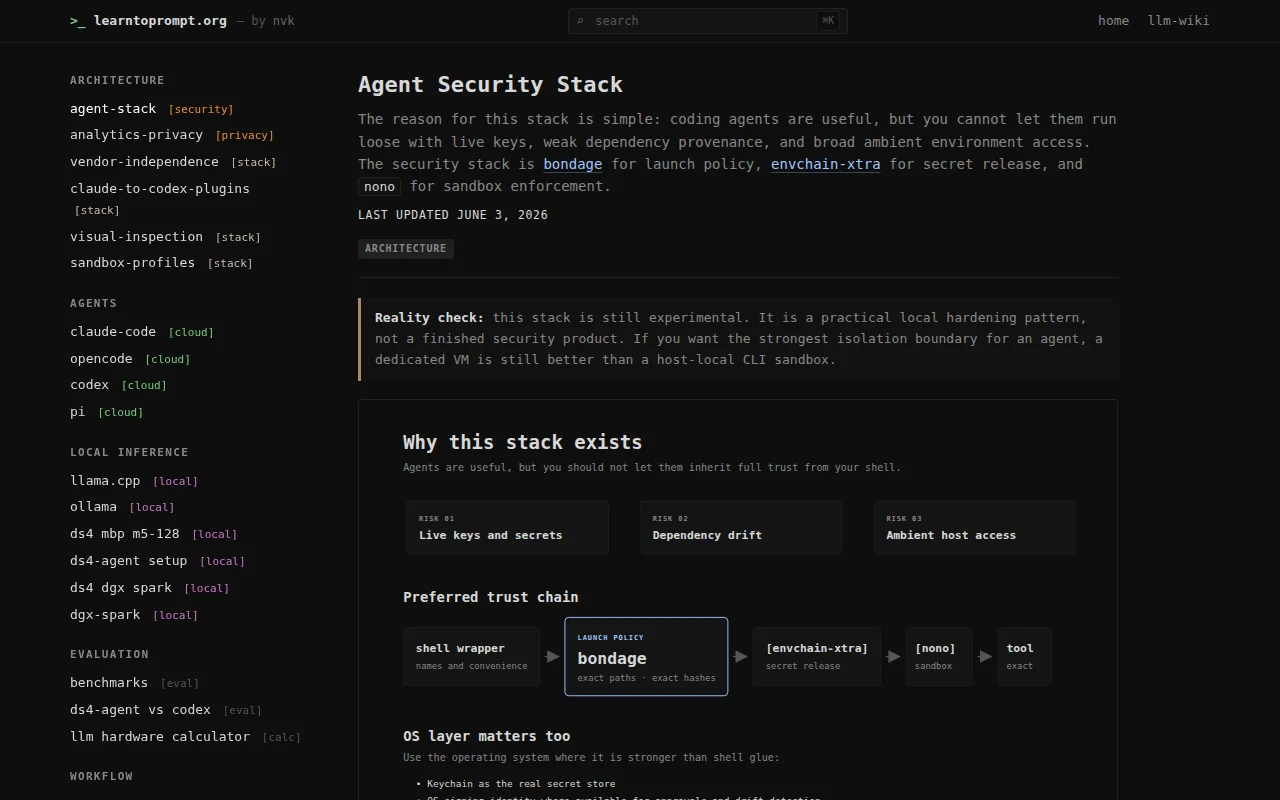Click the AGENTS sidebar section header

pyautogui.click(x=93, y=303)
